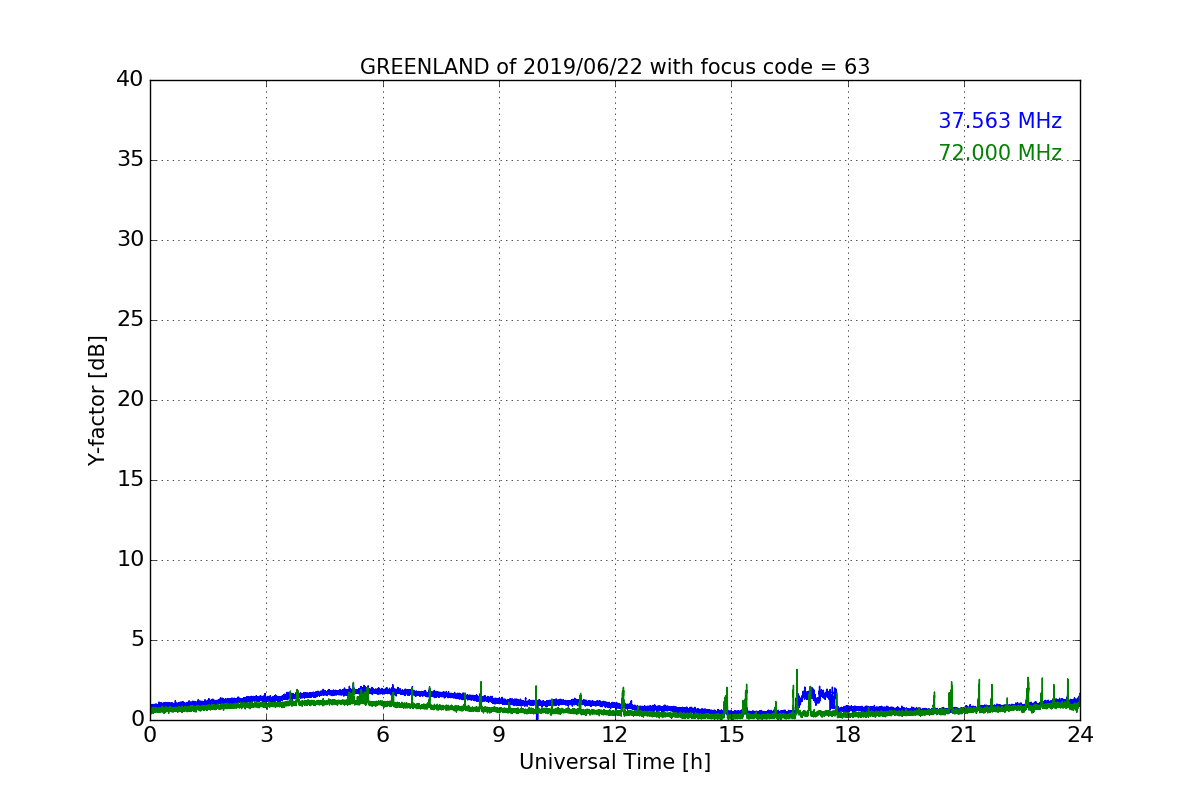Click the plot title mentioning GREENLAND 2019/06/22

click(x=615, y=67)
